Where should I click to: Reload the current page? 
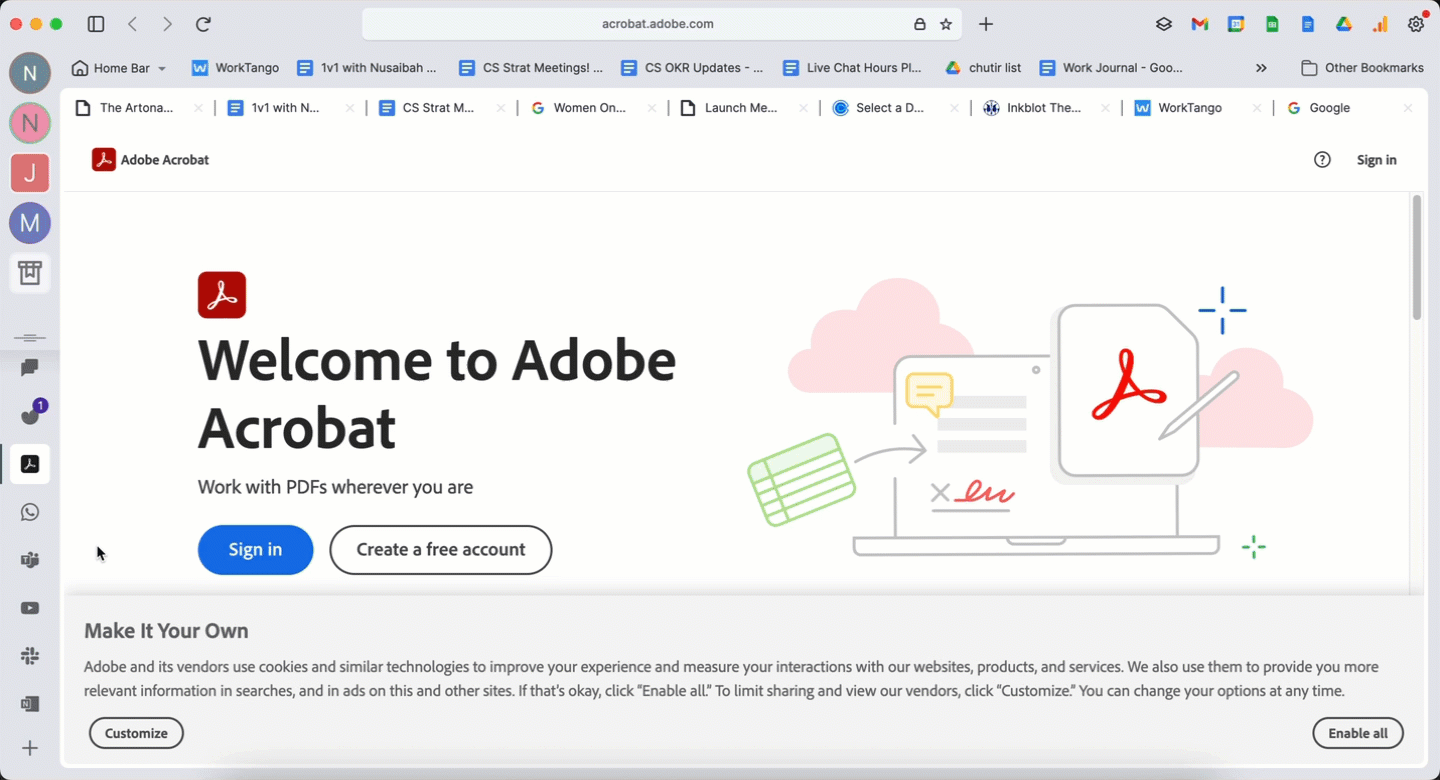(203, 24)
